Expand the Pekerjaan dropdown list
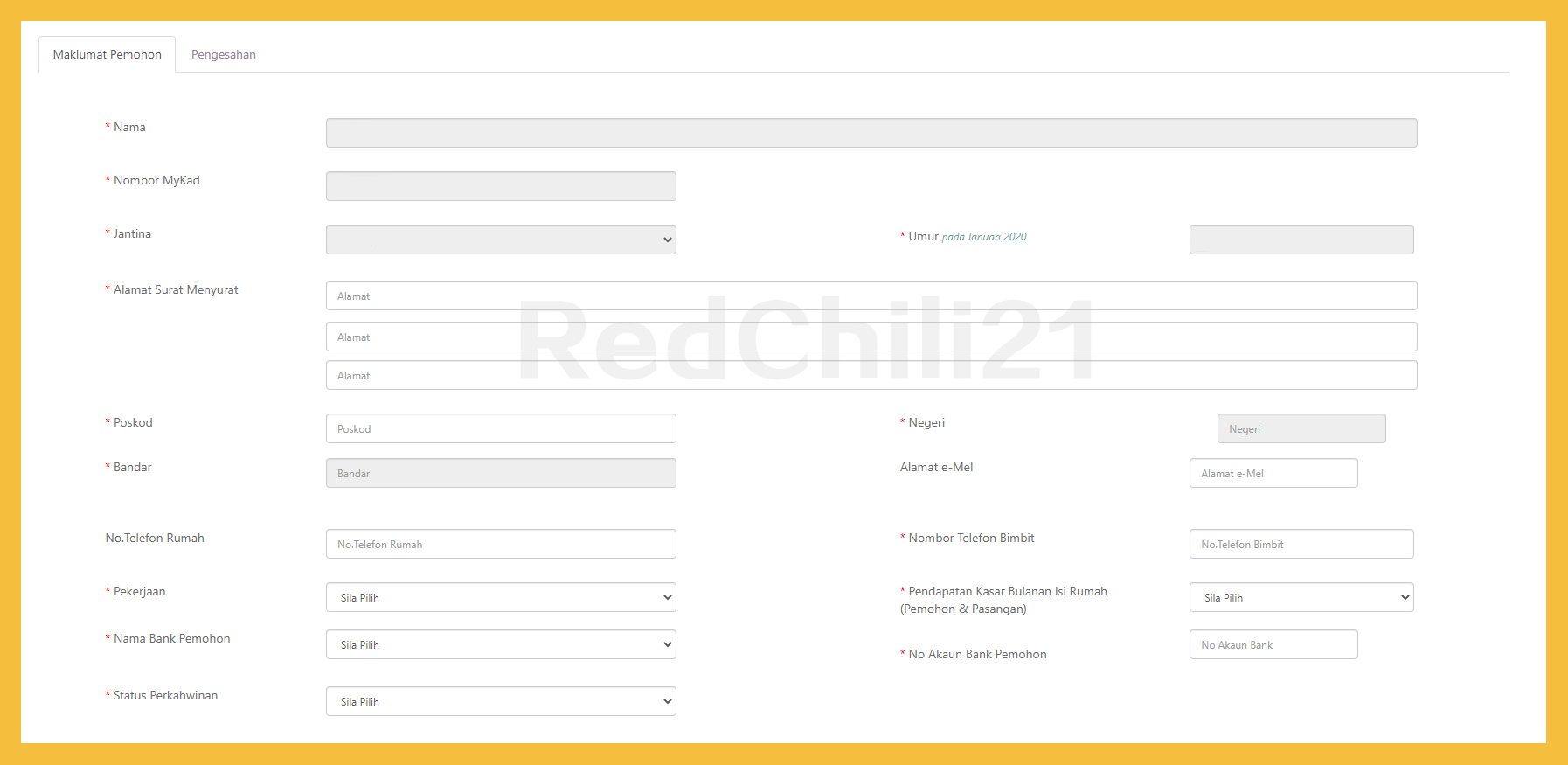Screen dimensions: 1568x765 501,597
